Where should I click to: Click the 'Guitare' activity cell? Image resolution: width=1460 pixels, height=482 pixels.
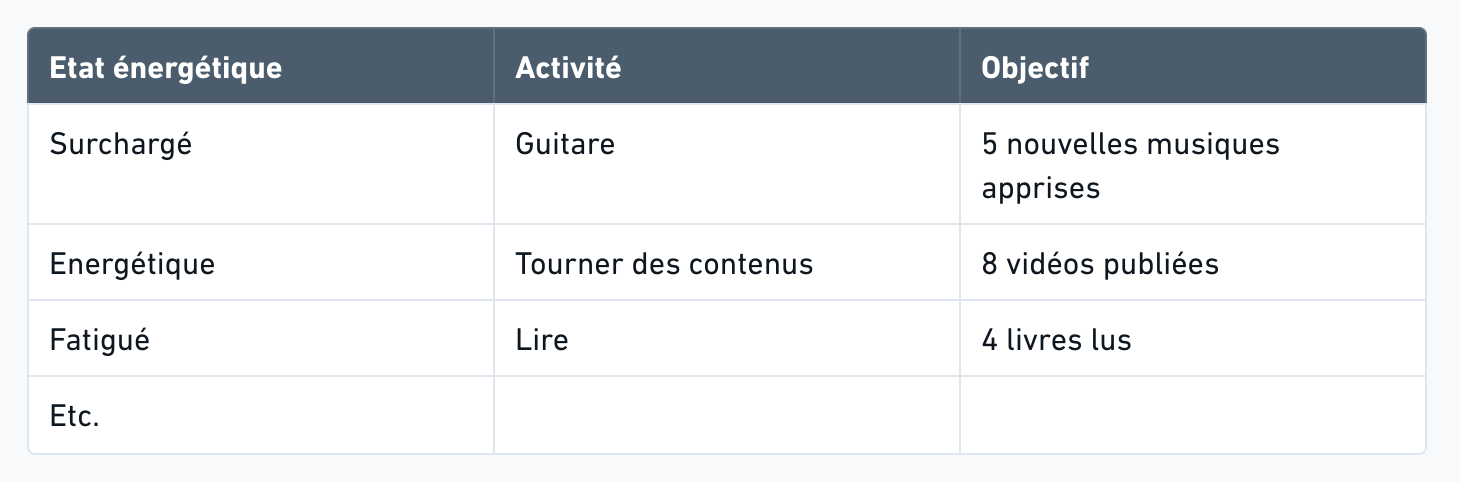565,144
